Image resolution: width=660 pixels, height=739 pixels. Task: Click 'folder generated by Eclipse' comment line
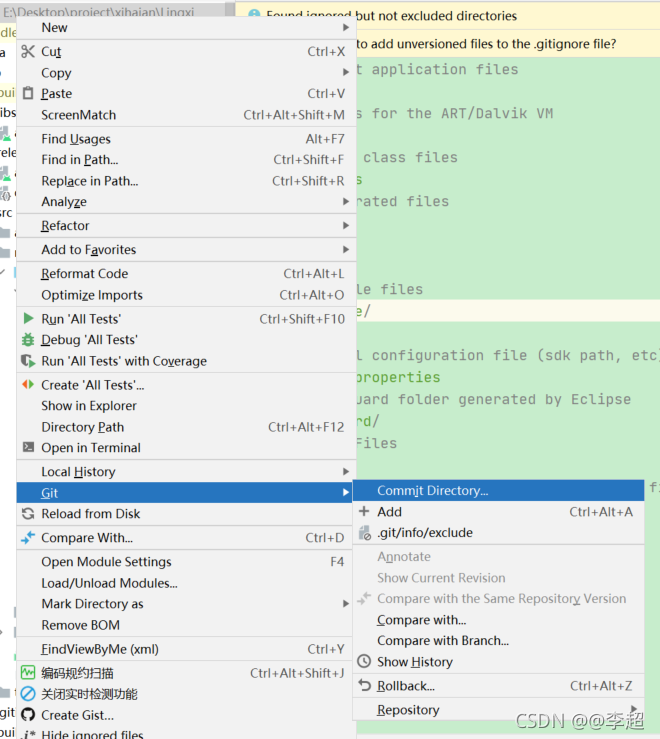tap(514, 400)
